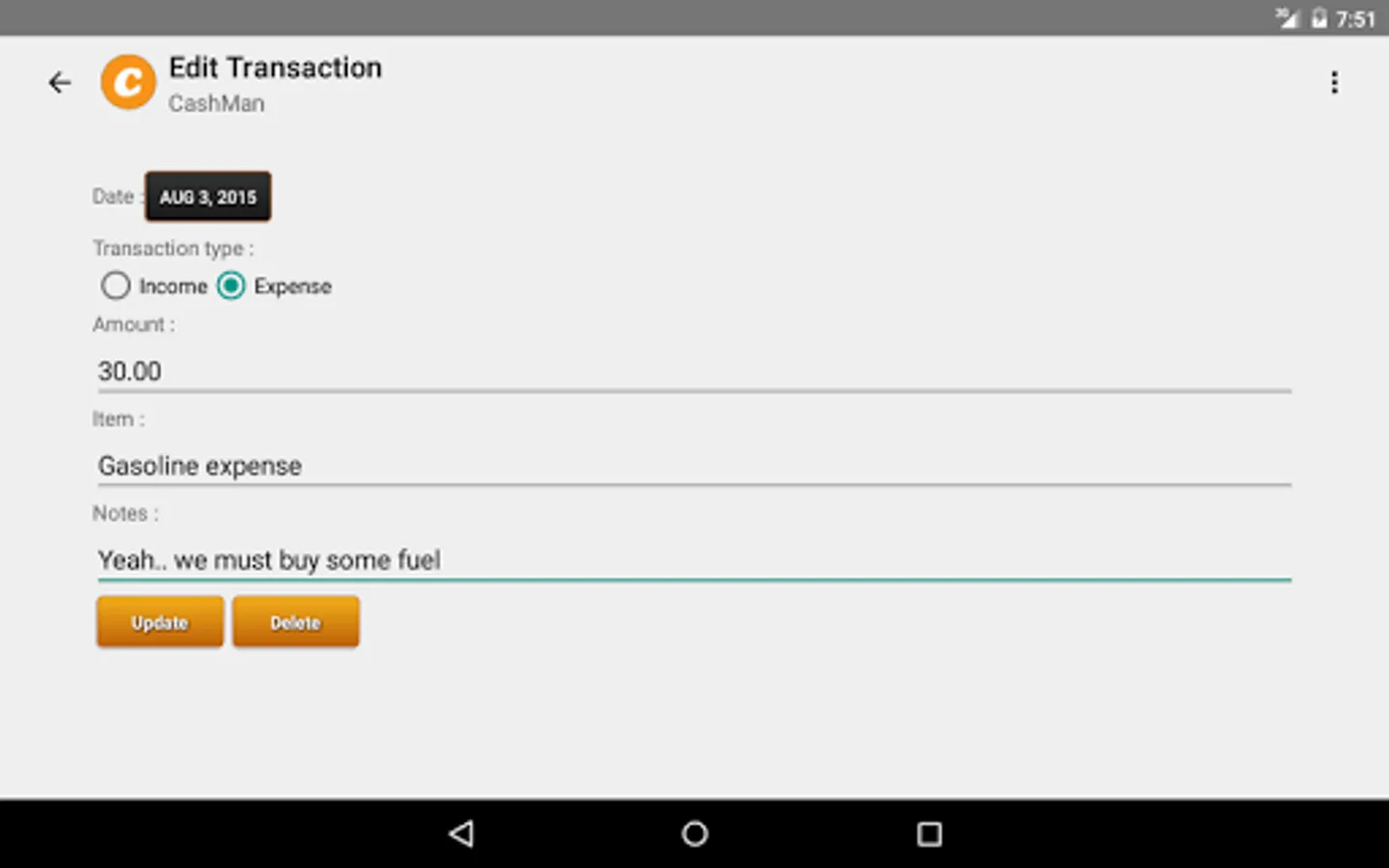
Task: Tap the Edit Transaction title
Action: pos(276,68)
